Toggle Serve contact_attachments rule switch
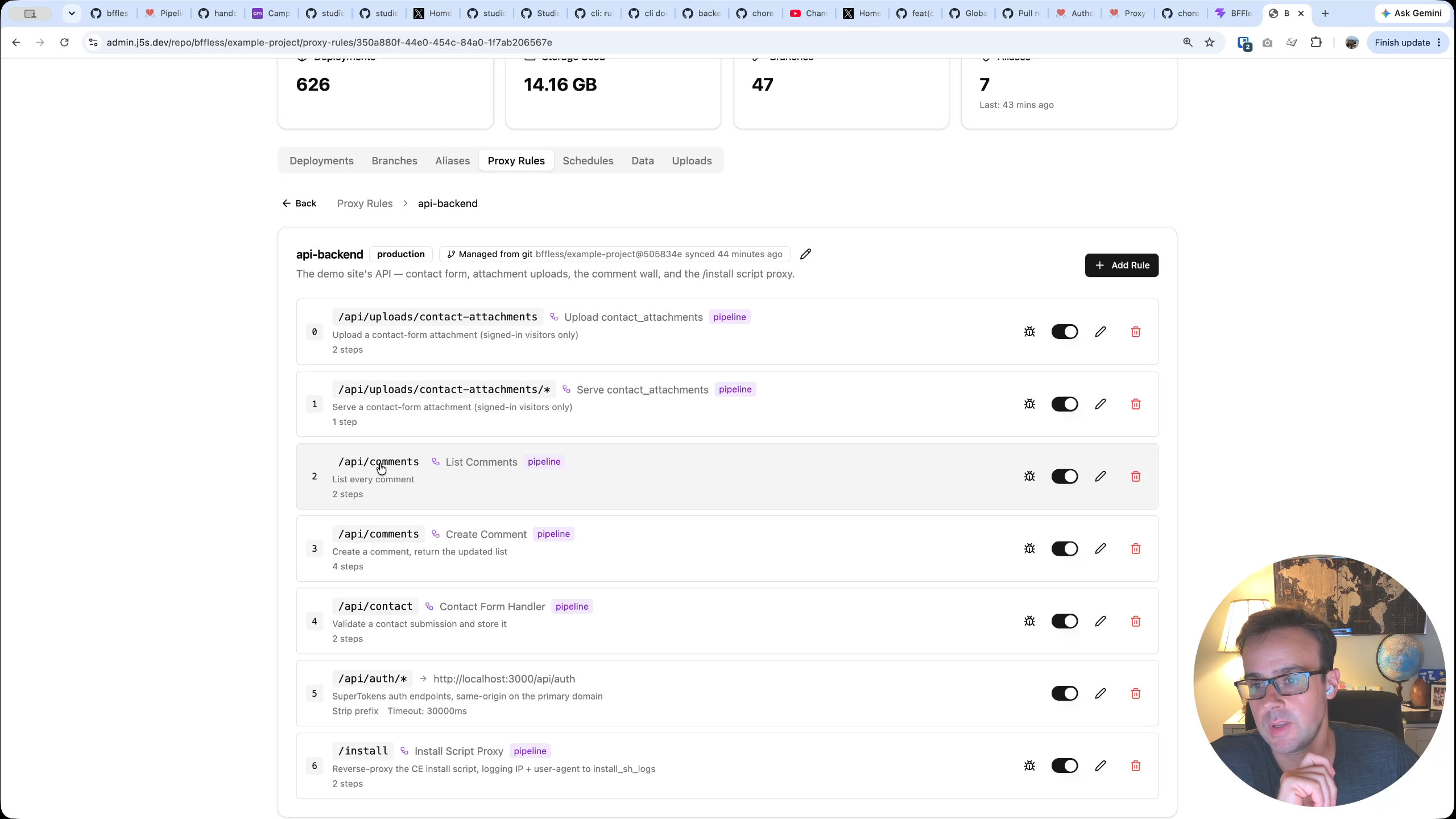Screen dimensions: 1456x819 tap(1065, 404)
